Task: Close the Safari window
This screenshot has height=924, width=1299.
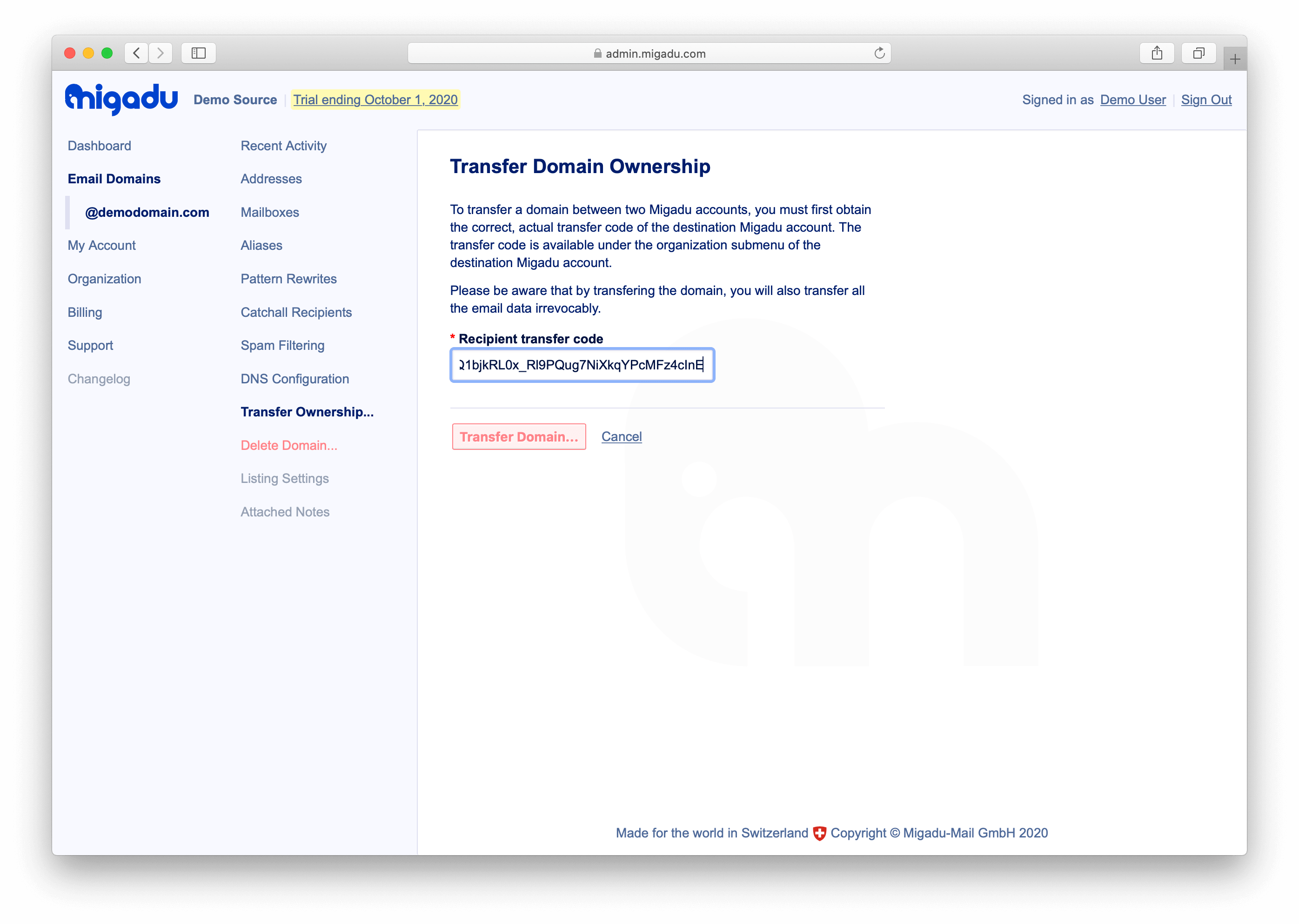Action: [x=70, y=53]
